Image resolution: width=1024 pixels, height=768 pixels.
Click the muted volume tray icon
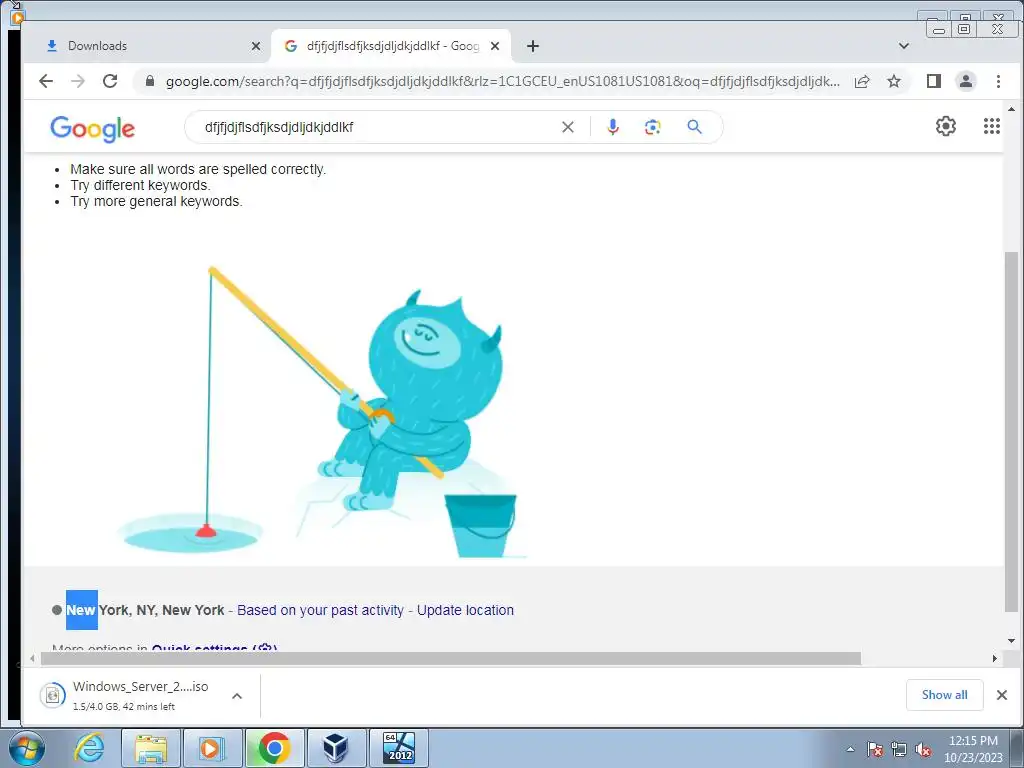click(923, 749)
